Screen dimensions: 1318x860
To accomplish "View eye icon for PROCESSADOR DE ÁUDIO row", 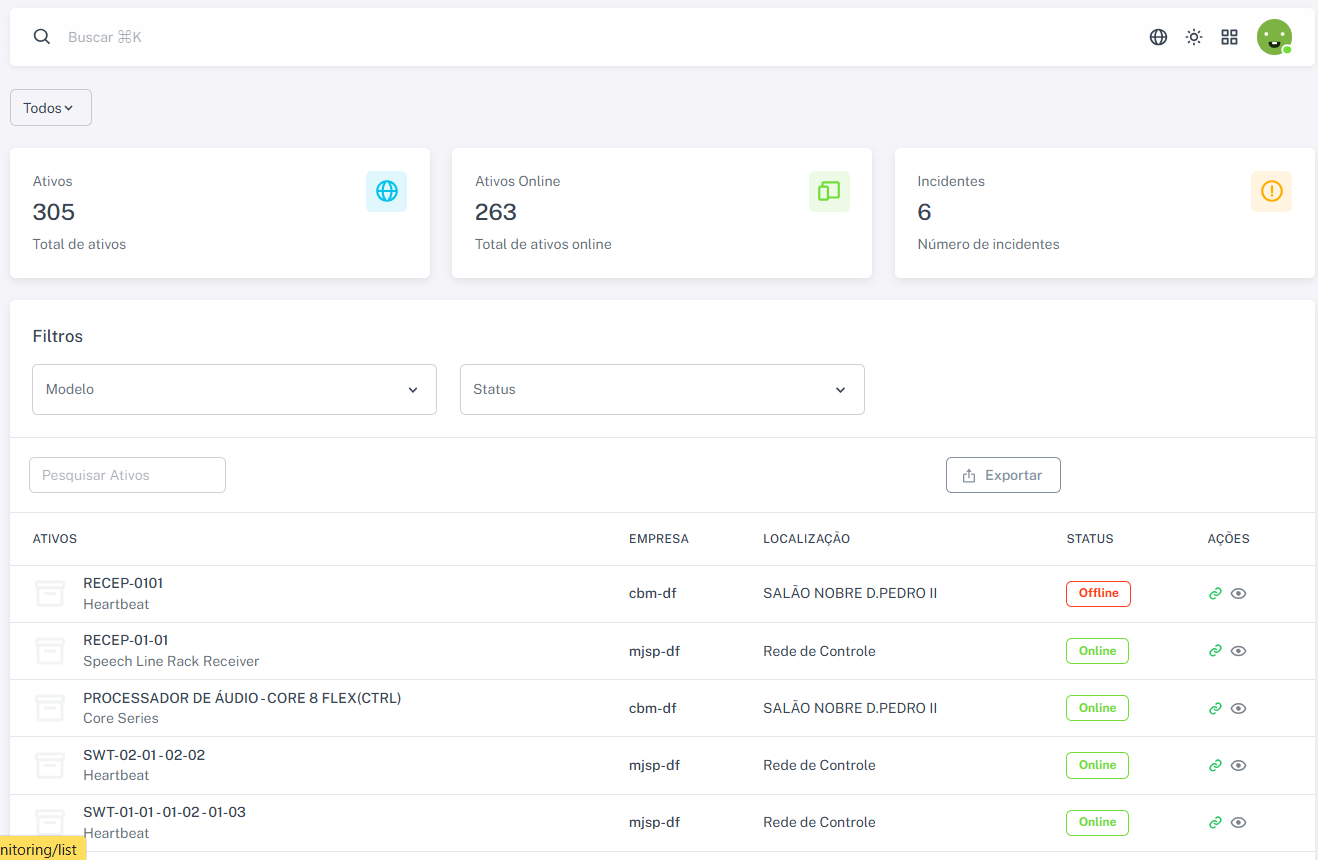I will tap(1238, 708).
